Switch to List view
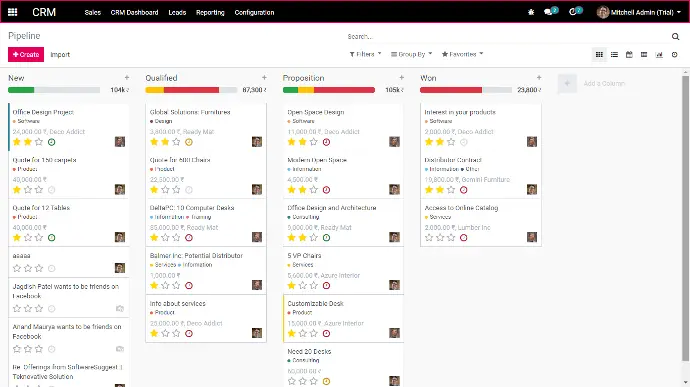The image size is (690, 387). point(614,55)
